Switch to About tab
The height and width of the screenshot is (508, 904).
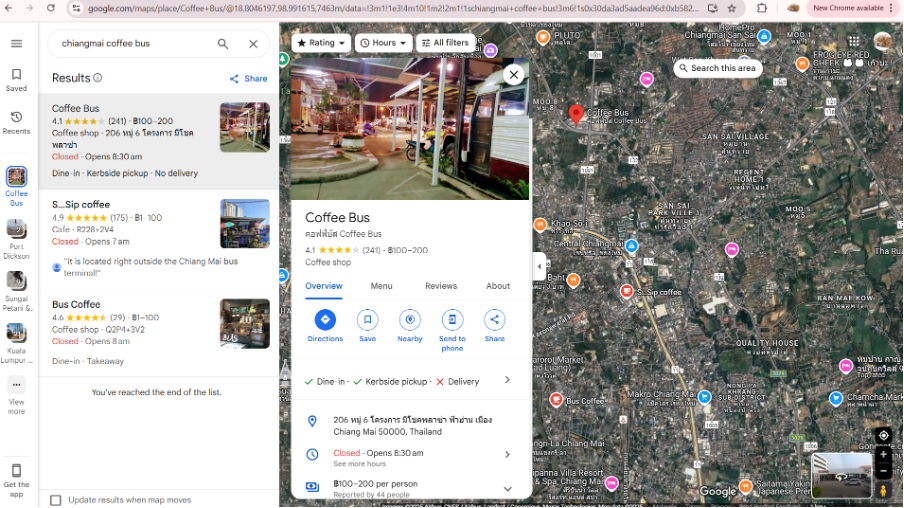[498, 286]
